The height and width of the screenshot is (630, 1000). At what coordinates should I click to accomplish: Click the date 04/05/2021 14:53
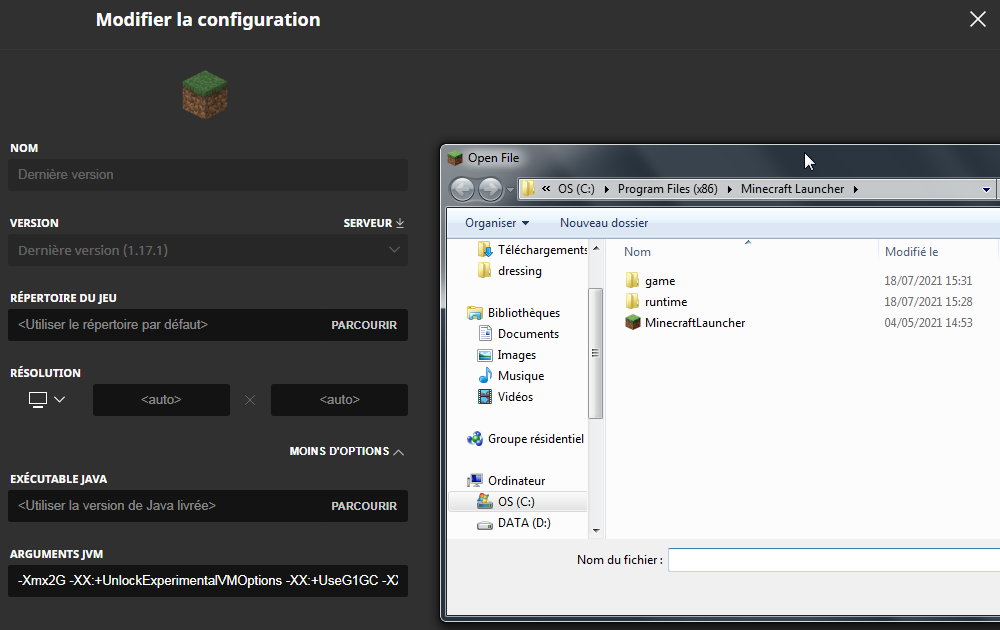tap(928, 323)
